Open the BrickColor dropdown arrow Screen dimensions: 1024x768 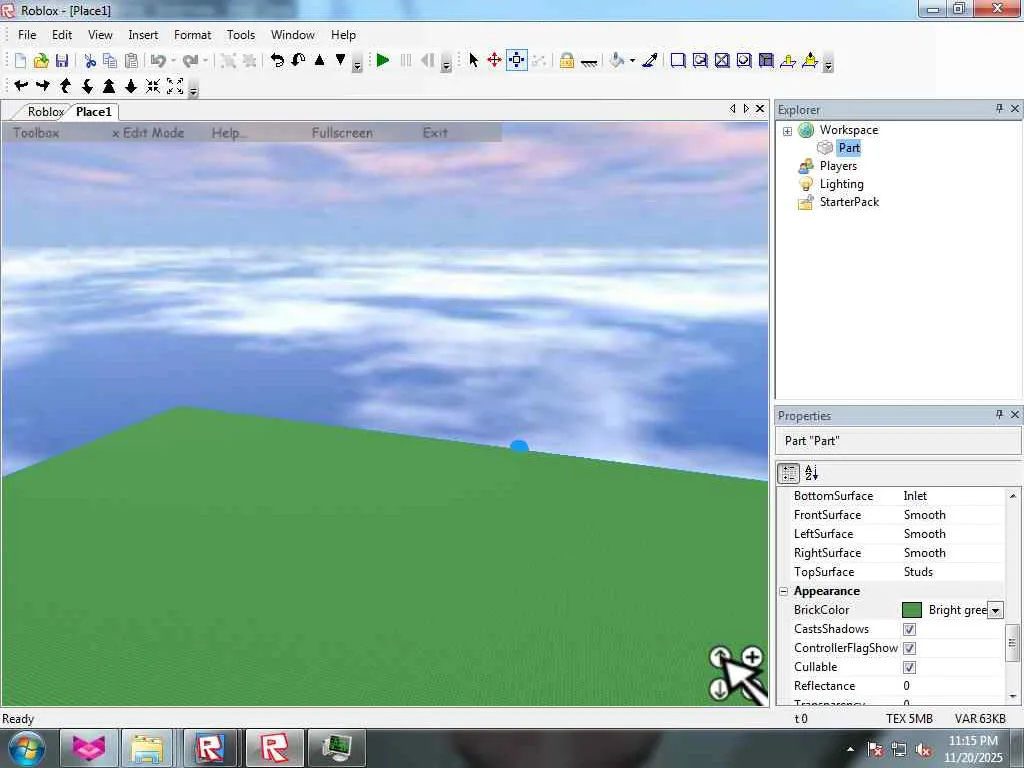click(995, 611)
